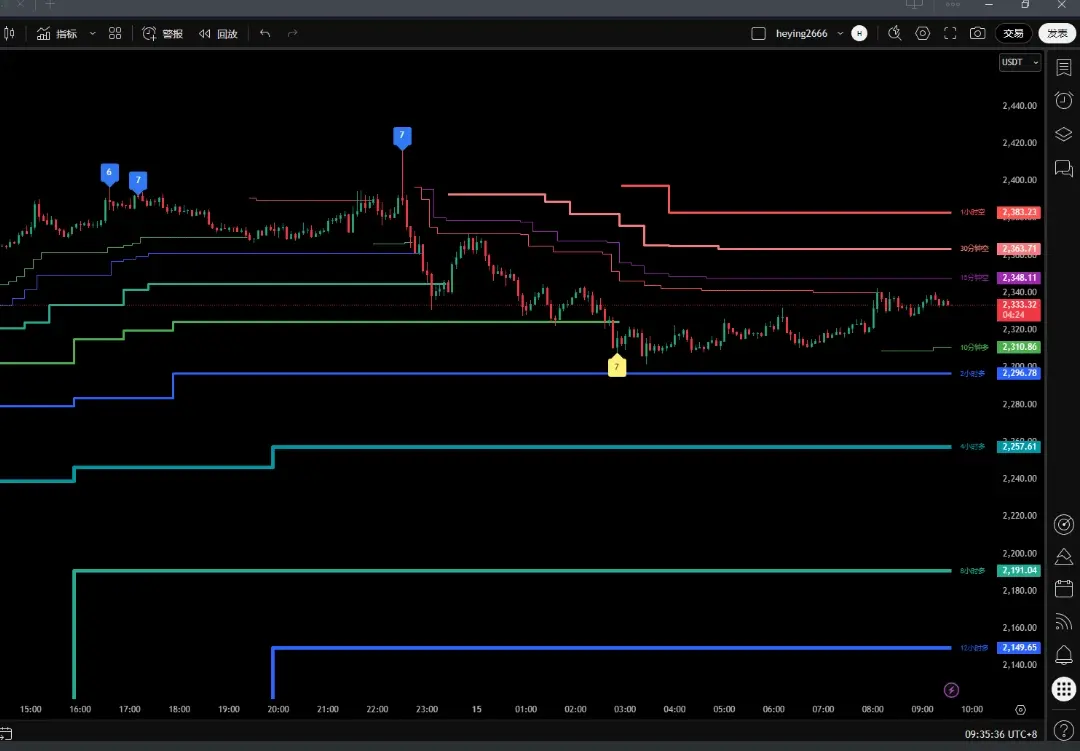The height and width of the screenshot is (751, 1080).
Task: Open the H user profile avatar
Action: click(x=859, y=33)
